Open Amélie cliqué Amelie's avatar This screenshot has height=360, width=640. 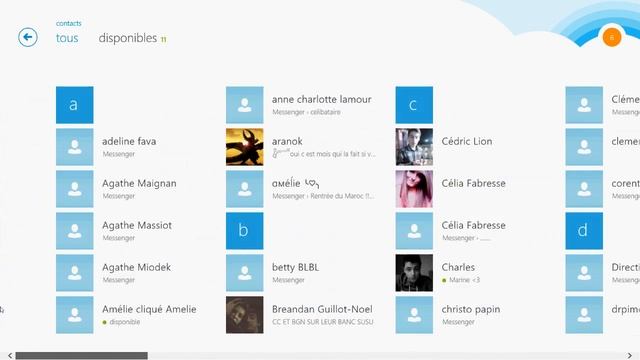point(75,315)
